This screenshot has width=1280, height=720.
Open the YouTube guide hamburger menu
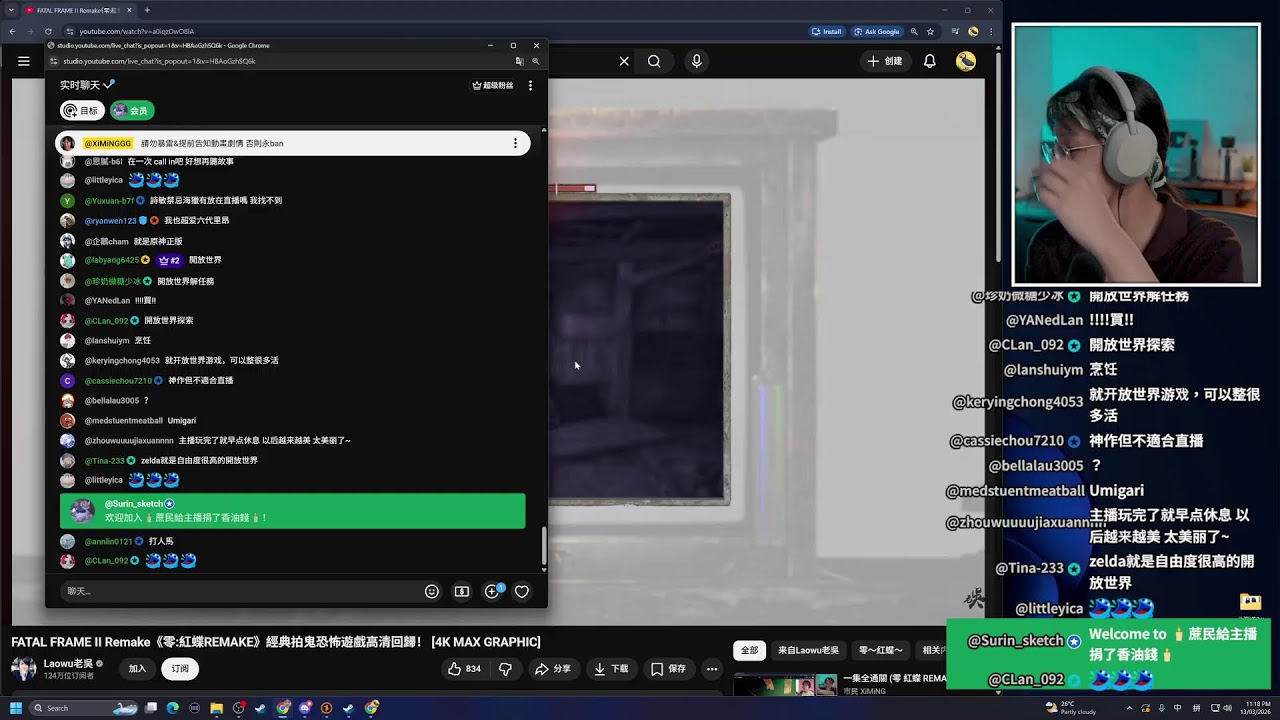[x=23, y=61]
